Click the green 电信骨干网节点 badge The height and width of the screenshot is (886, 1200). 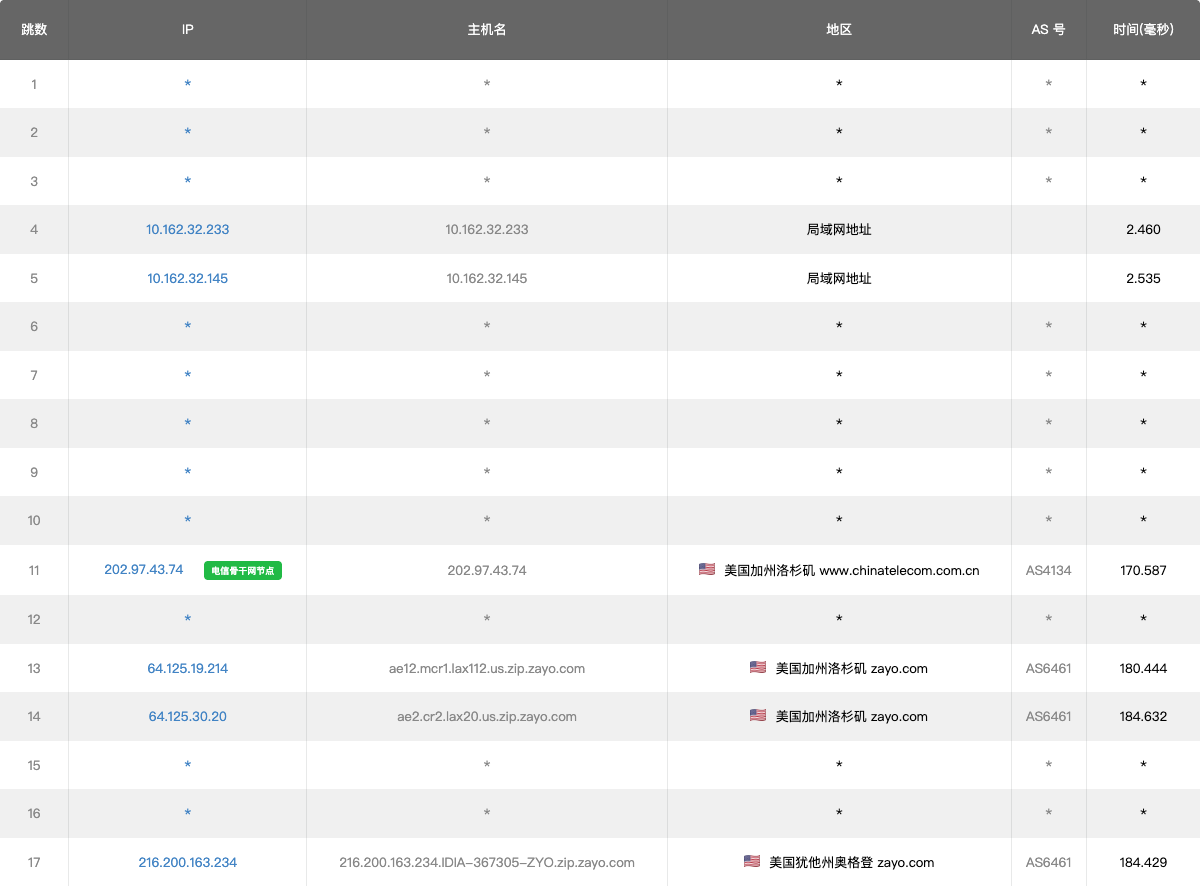coord(243,571)
